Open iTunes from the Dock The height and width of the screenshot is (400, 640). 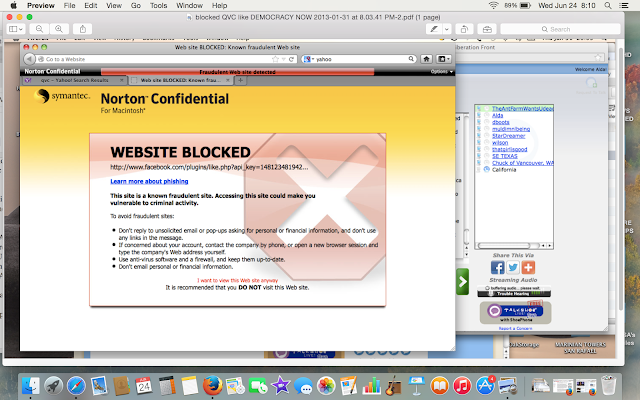462,386
